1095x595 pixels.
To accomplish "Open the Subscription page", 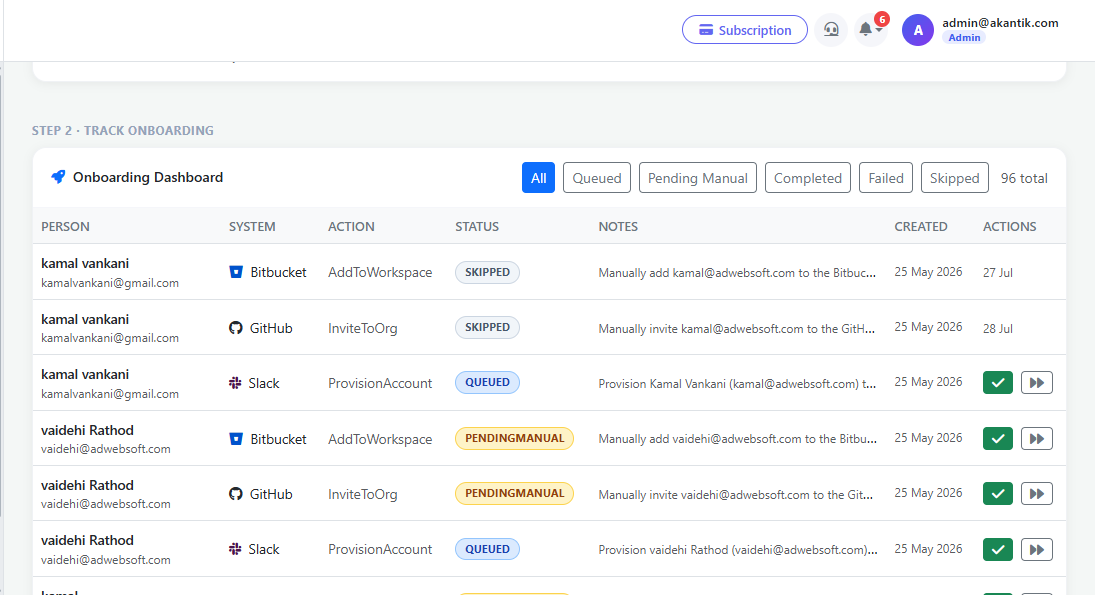I will pos(744,30).
